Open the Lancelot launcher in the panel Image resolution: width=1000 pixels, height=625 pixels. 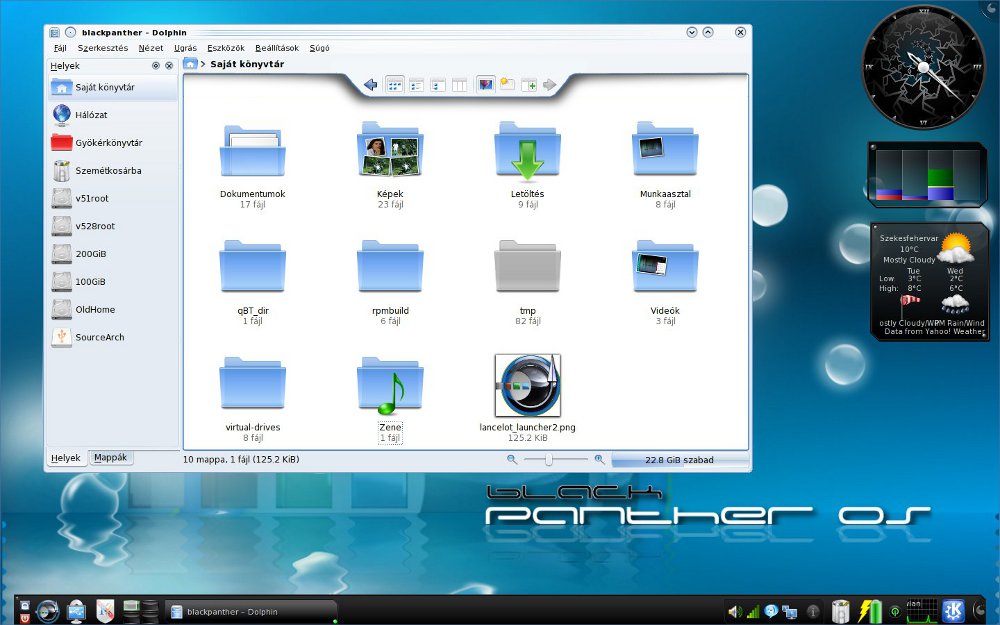coord(48,612)
